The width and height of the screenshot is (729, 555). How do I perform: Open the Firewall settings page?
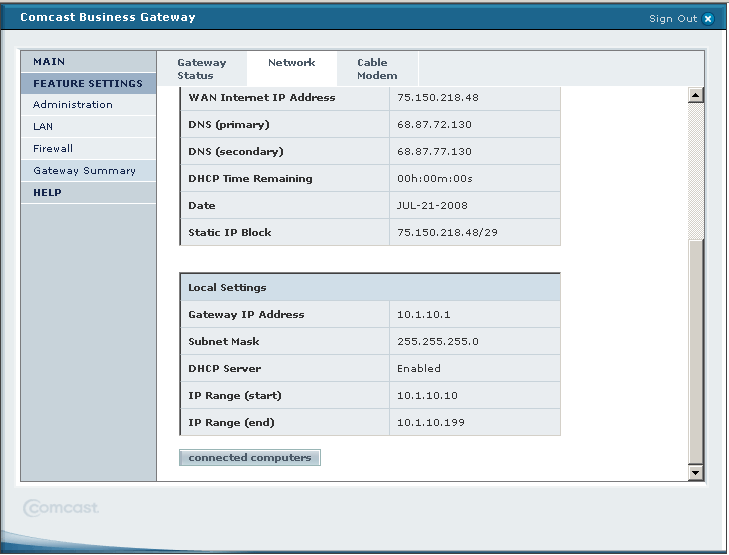pos(88,149)
